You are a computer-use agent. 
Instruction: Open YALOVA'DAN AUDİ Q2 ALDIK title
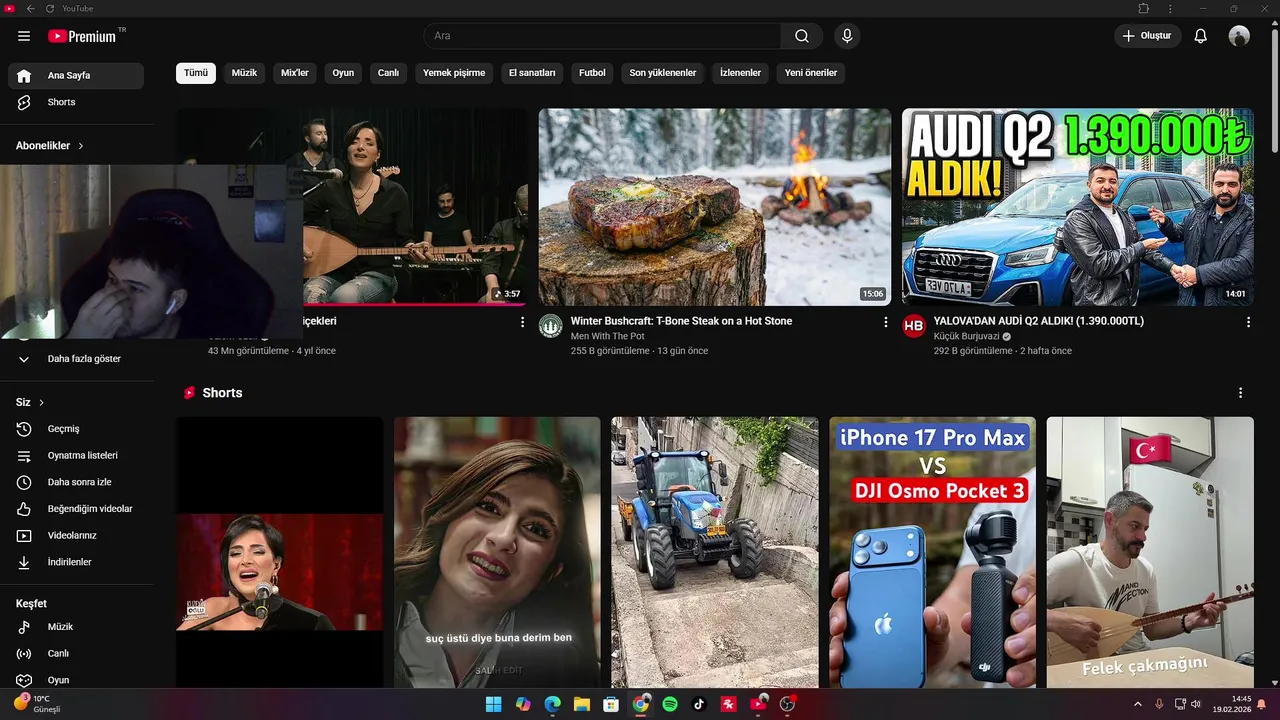point(1039,321)
